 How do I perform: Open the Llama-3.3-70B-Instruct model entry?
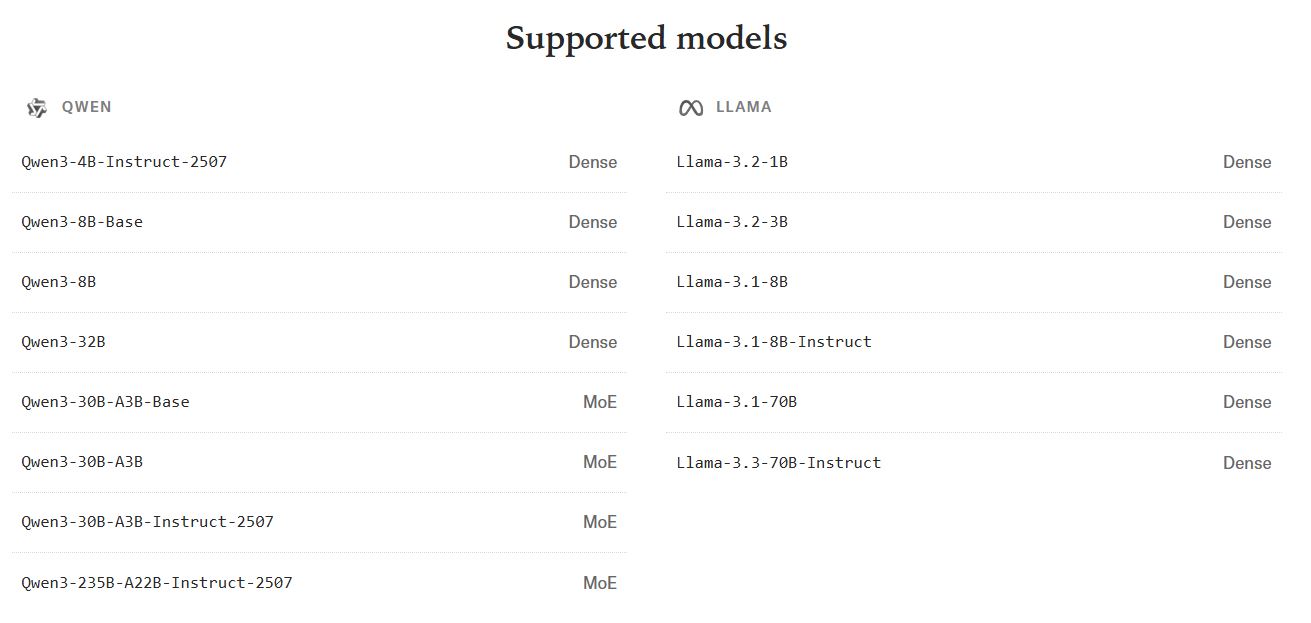pos(779,463)
